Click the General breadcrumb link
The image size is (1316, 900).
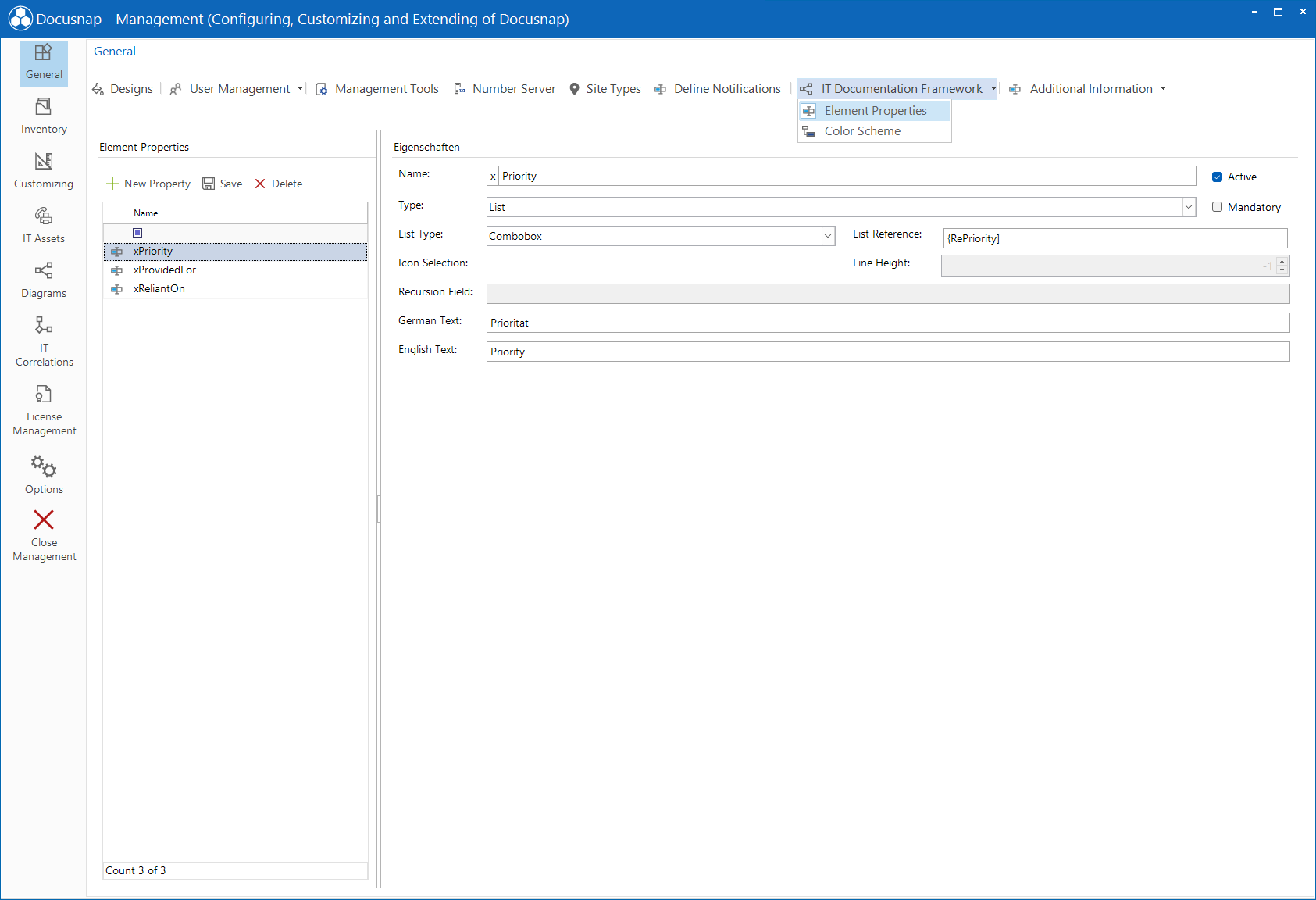coord(115,52)
